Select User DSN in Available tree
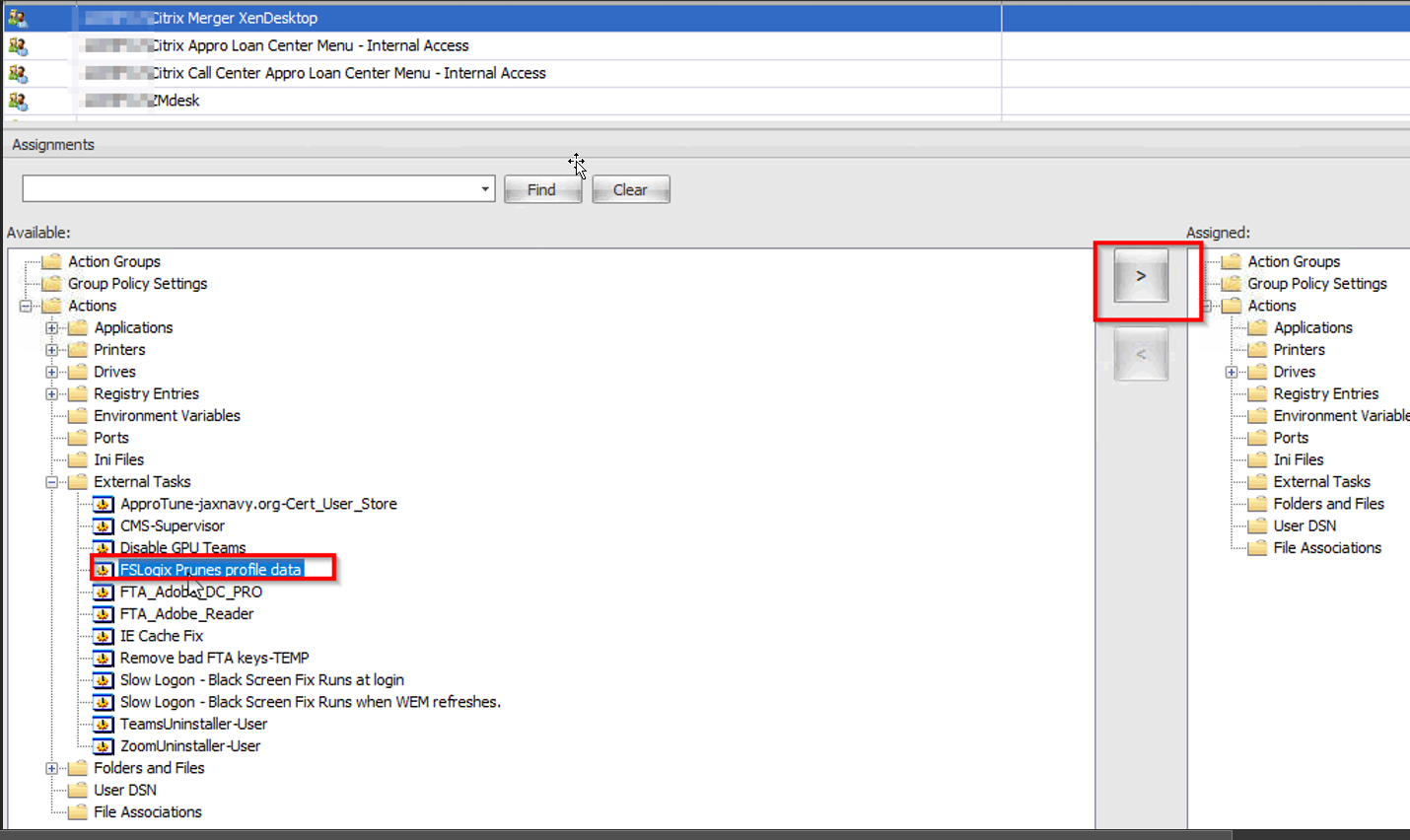The image size is (1410, 840). click(x=125, y=790)
